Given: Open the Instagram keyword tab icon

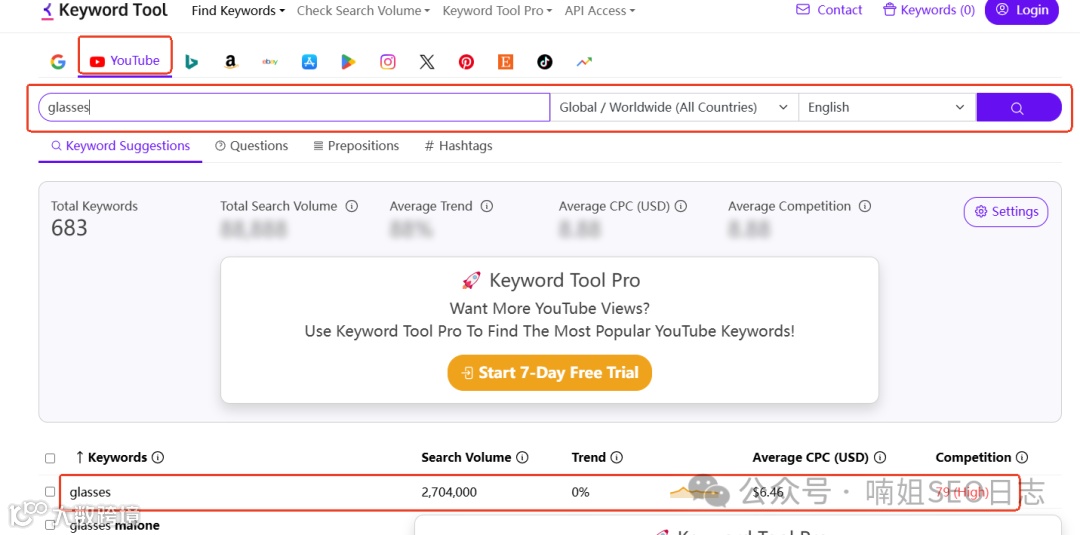Looking at the screenshot, I should point(387,62).
